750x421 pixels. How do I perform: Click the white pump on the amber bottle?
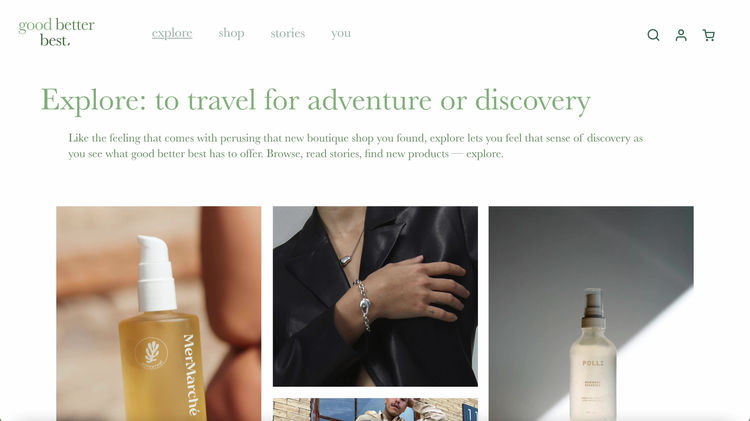coord(156,273)
